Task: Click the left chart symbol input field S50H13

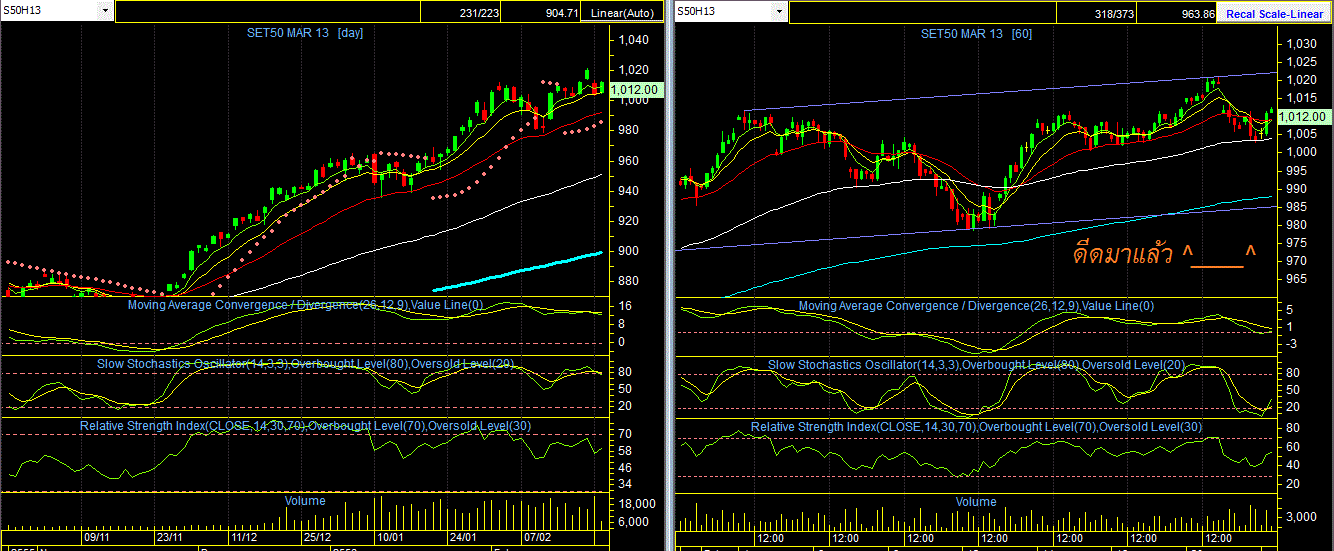Action: coord(50,10)
